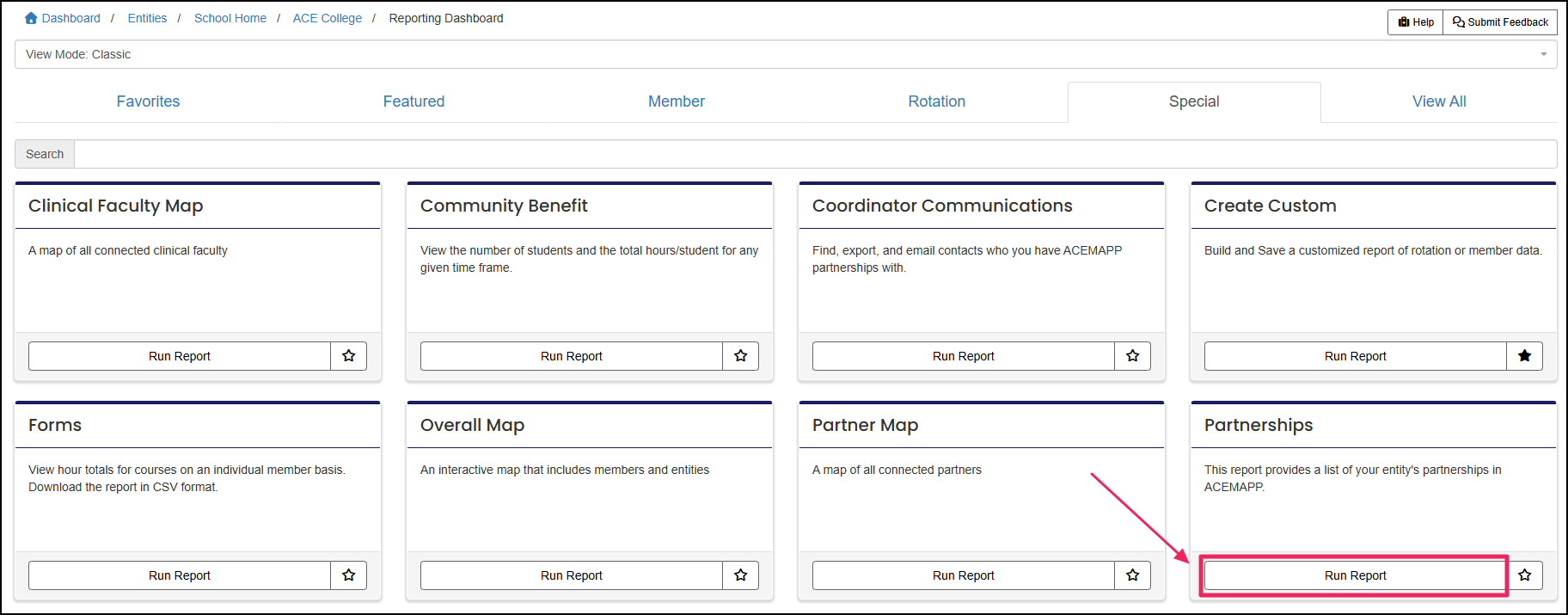Click the Overall Map card title

pos(472,425)
